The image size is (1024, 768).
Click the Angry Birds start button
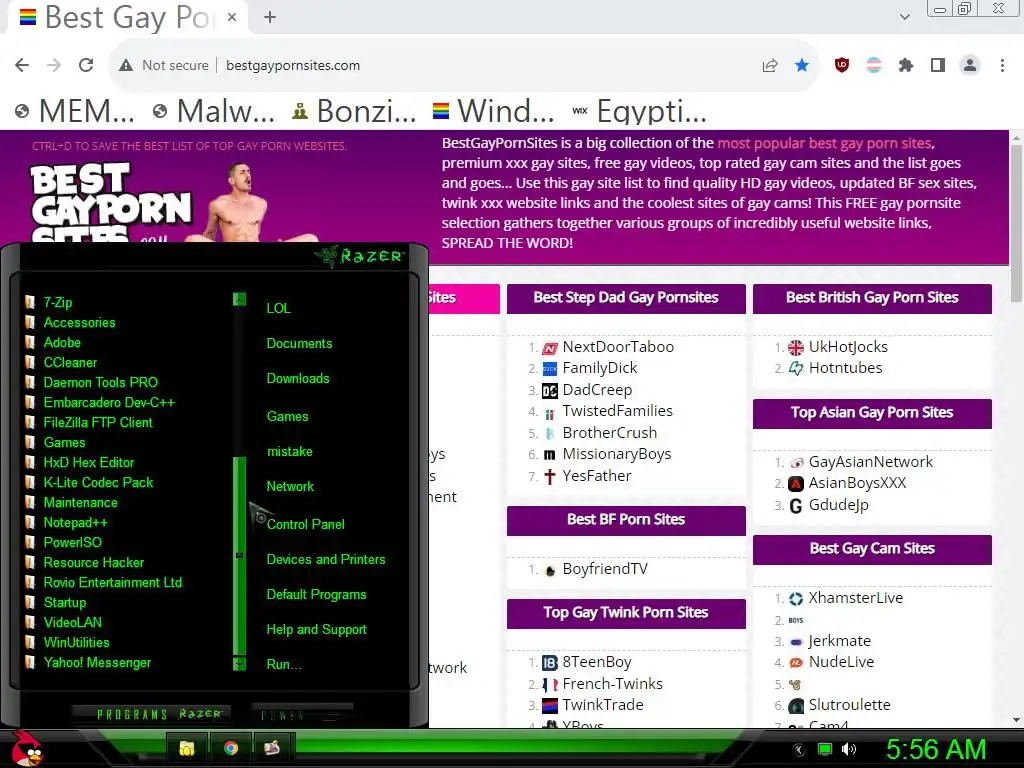(x=27, y=748)
